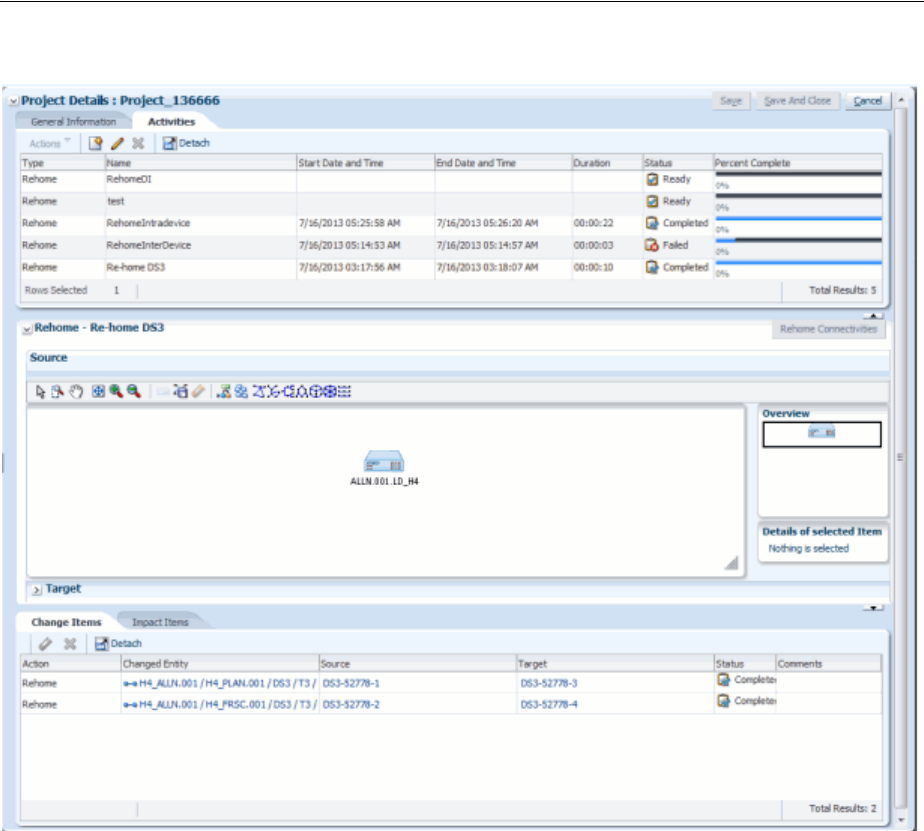The image size is (924, 831).
Task: Choose the pan hand tool
Action: click(x=76, y=392)
